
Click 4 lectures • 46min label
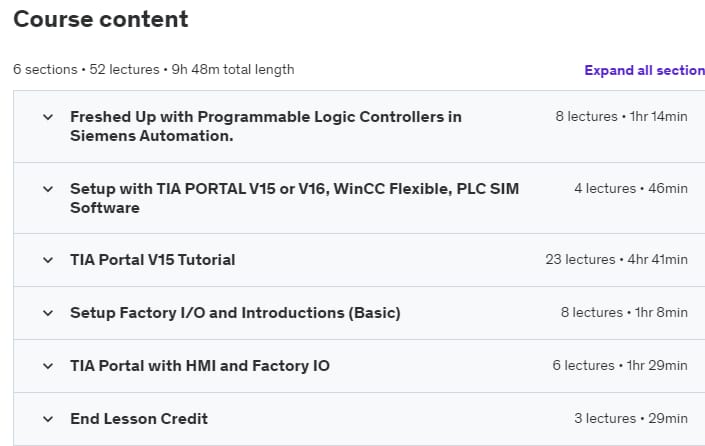[x=630, y=189]
